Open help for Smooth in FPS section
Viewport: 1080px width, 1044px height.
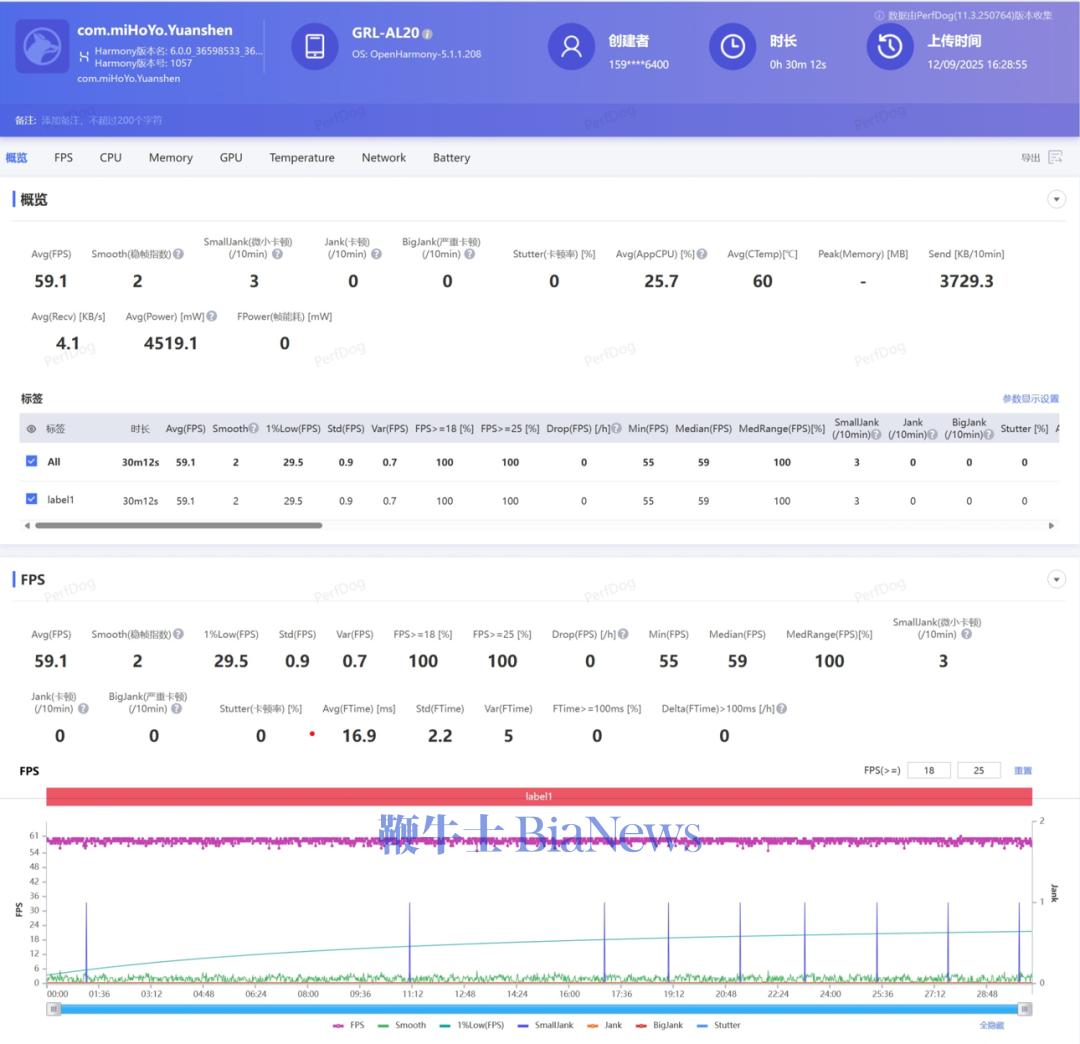point(178,634)
